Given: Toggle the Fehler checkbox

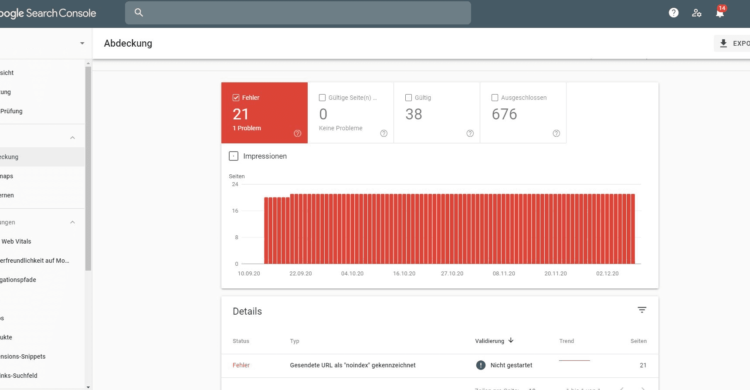Looking at the screenshot, I should (236, 98).
